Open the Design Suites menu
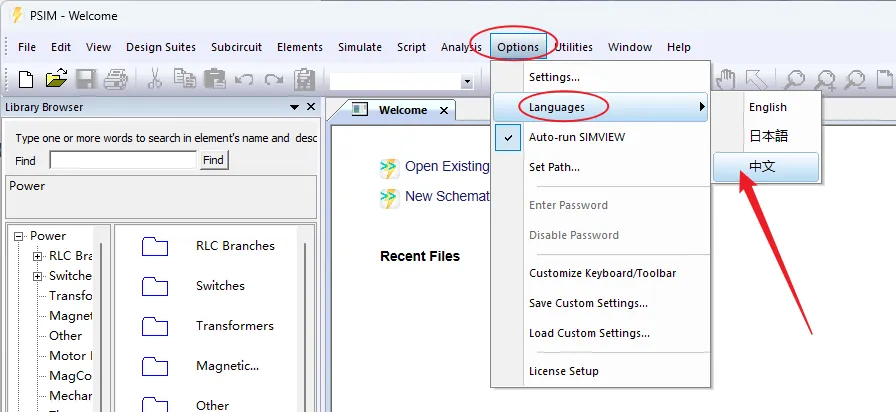This screenshot has height=412, width=896. [161, 47]
